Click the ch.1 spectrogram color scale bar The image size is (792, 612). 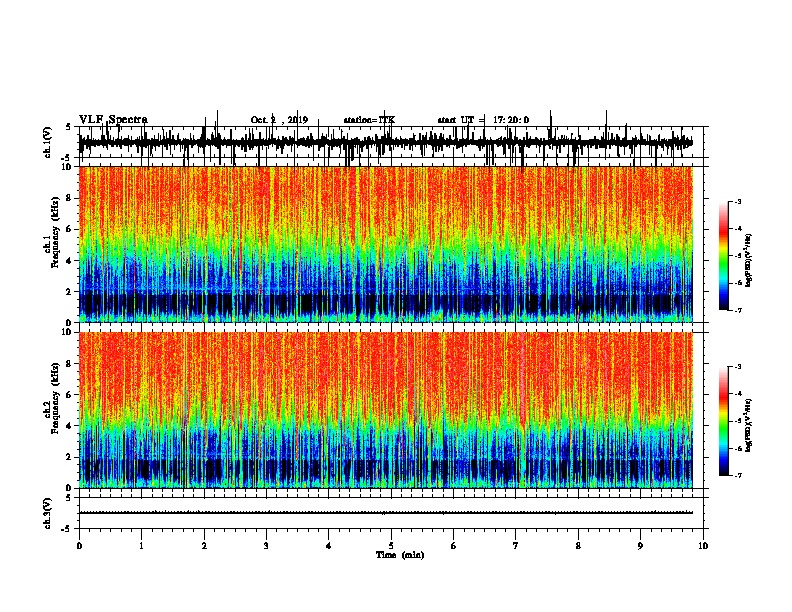[x=723, y=256]
